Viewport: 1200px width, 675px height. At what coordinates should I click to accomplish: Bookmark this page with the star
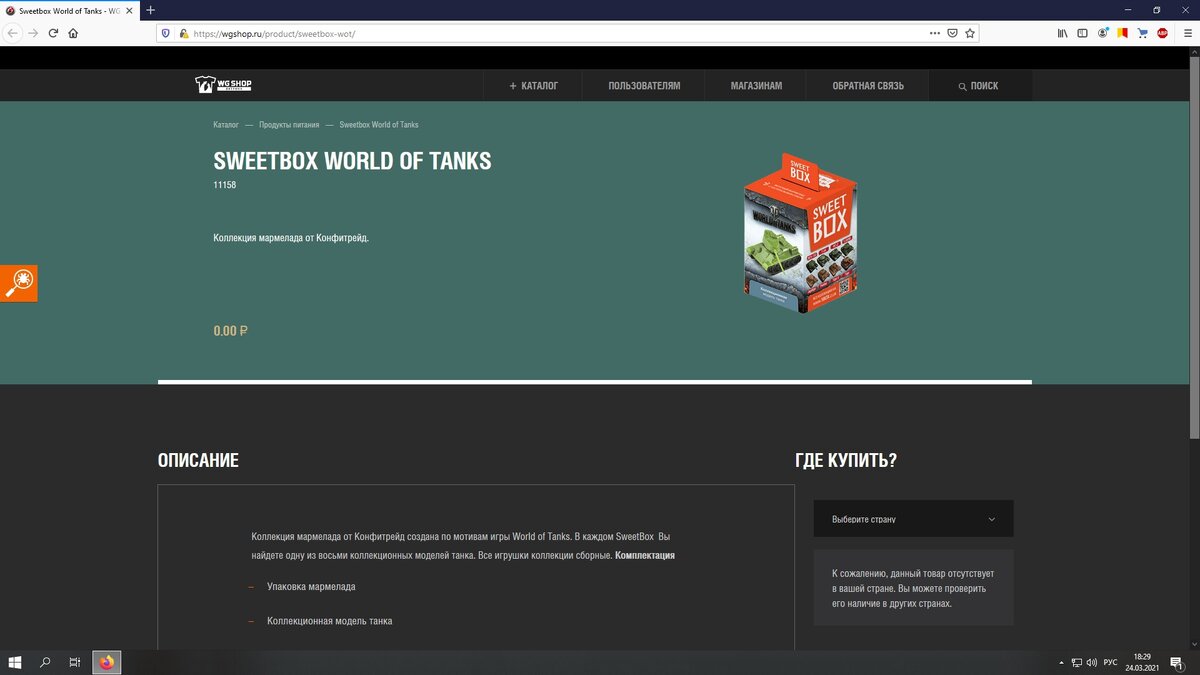tap(969, 33)
